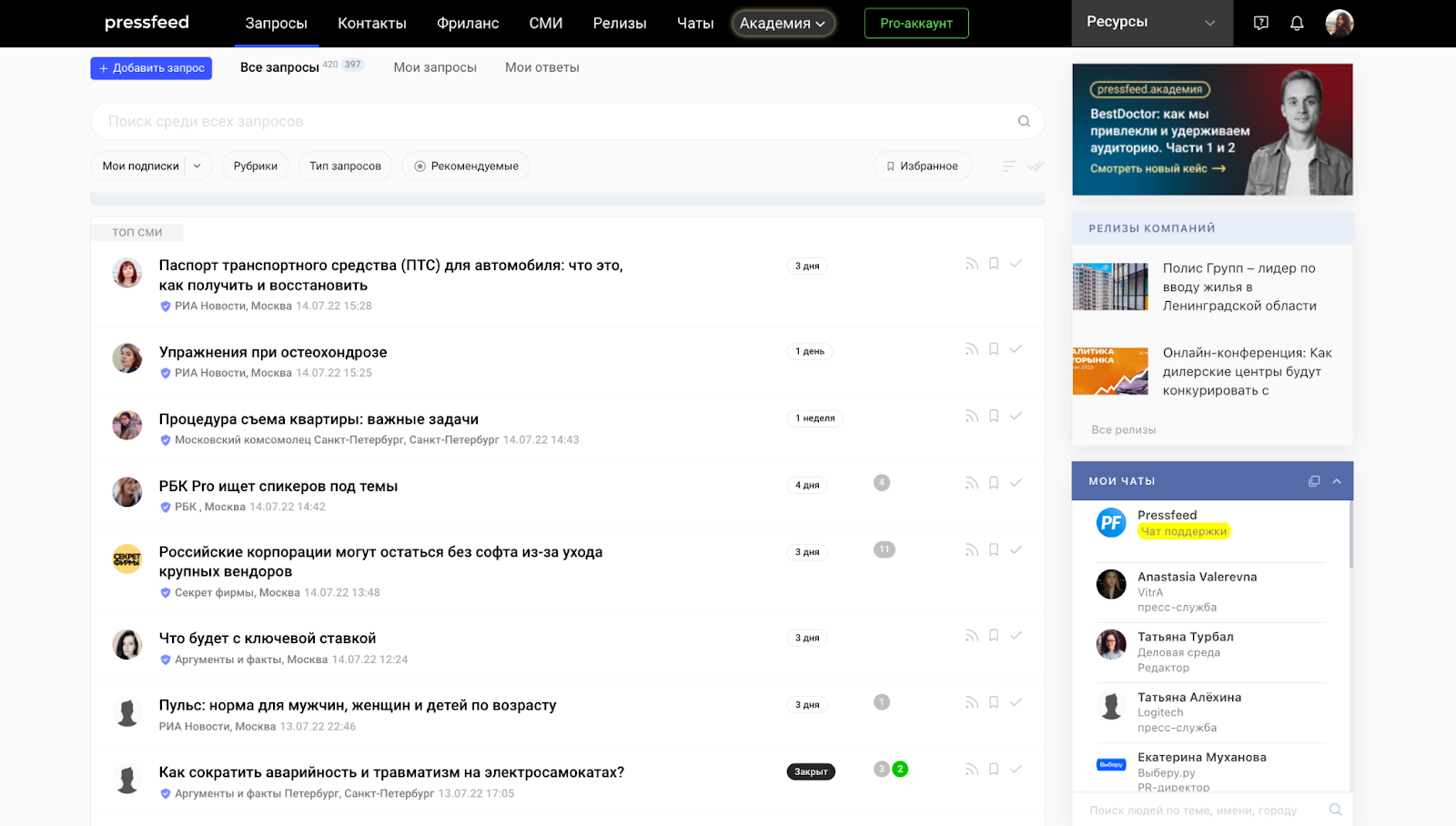Image resolution: width=1456 pixels, height=826 pixels.
Task: Click the search magnifier in requests search
Action: click(1024, 121)
